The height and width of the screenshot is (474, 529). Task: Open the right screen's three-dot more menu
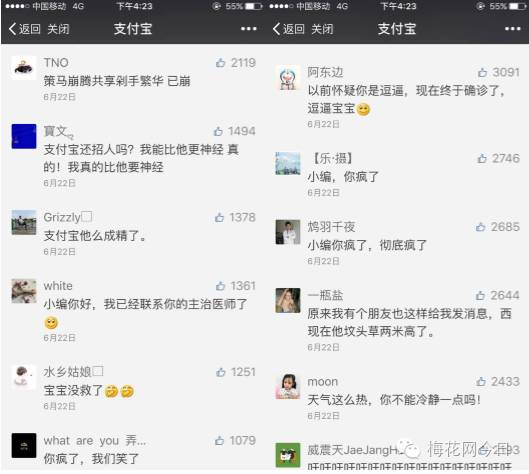512,29
